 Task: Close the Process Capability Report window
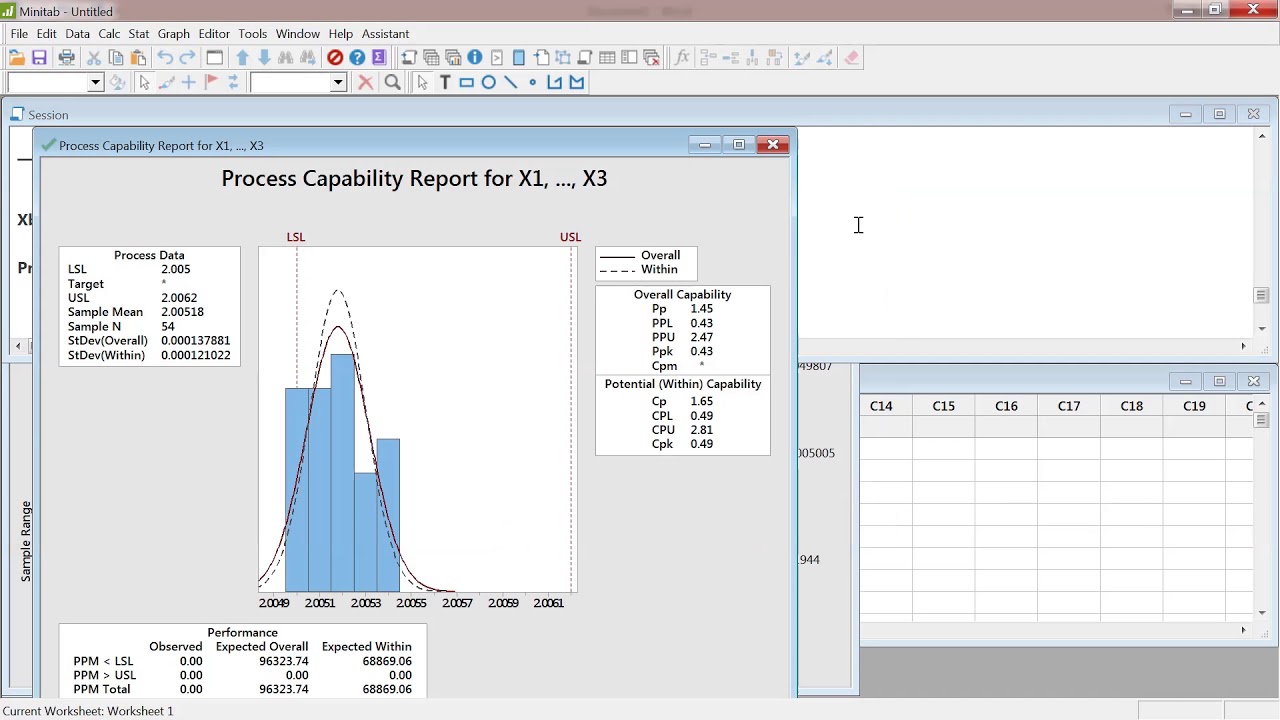click(773, 145)
